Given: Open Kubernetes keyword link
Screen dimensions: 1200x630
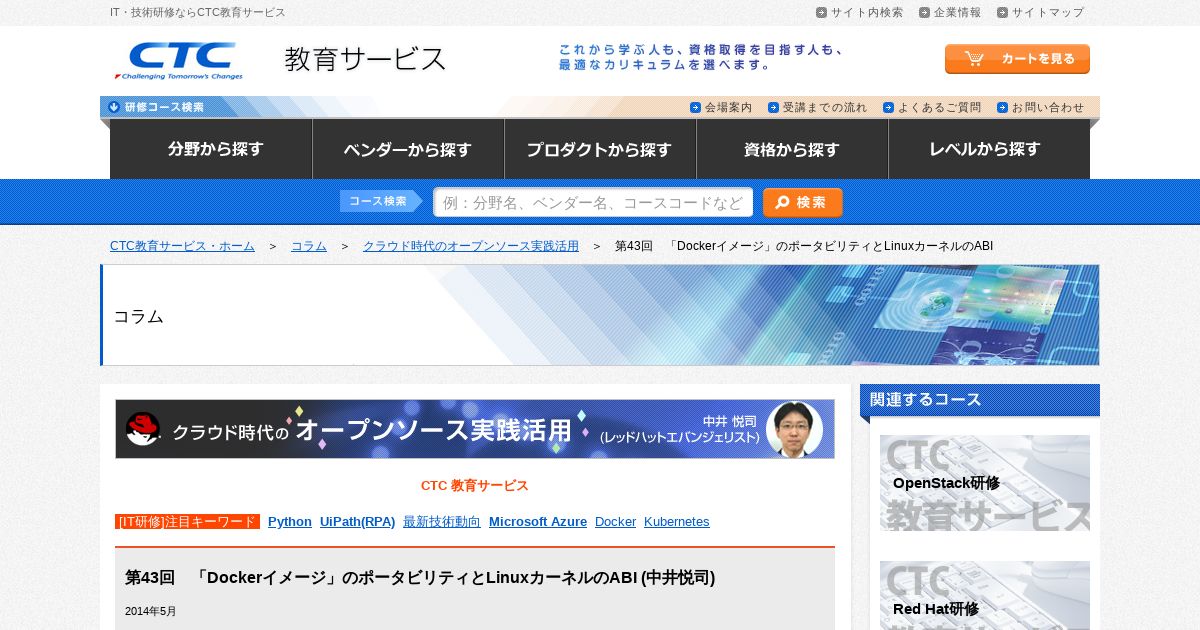Looking at the screenshot, I should 677,522.
